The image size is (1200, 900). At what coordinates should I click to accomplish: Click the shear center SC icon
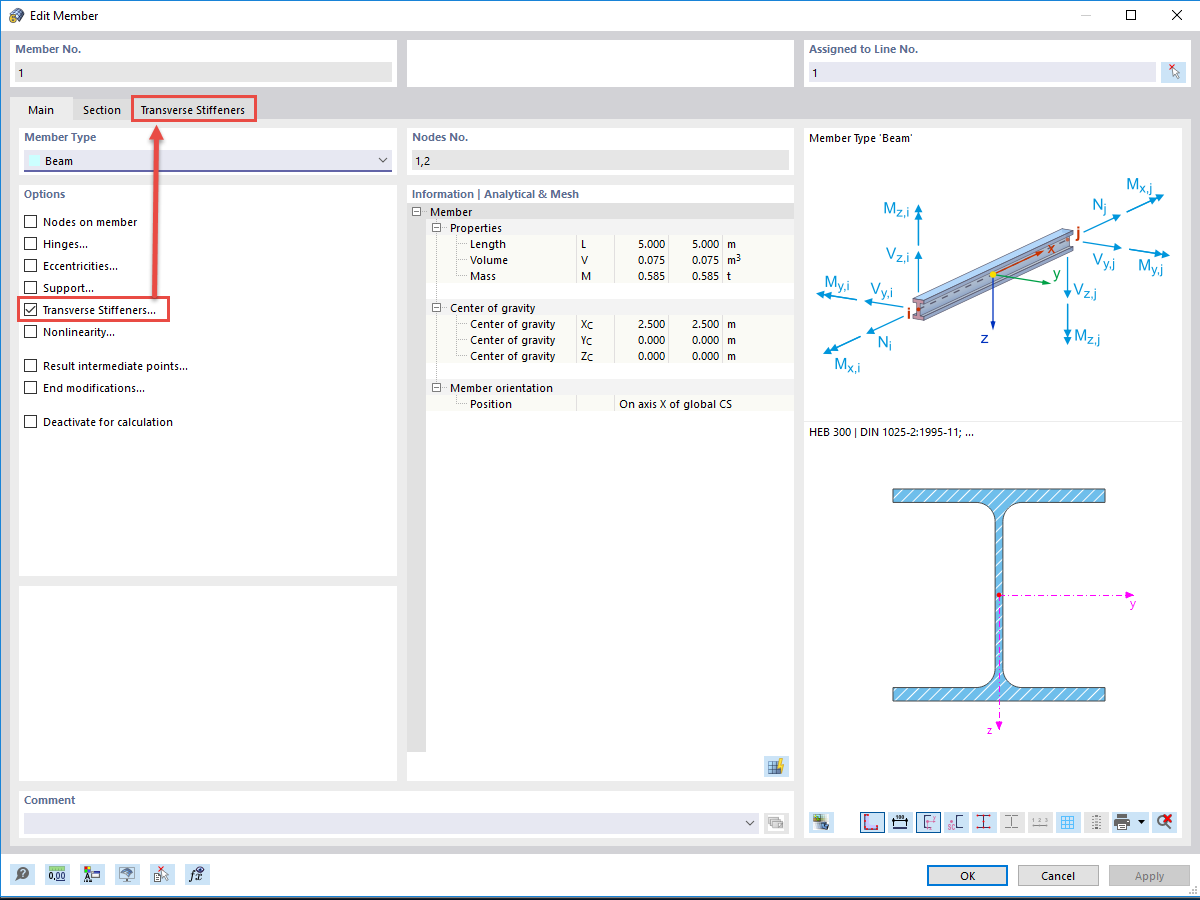click(x=956, y=822)
